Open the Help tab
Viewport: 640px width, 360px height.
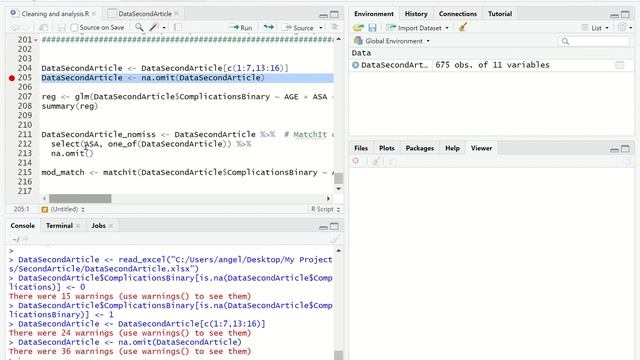click(452, 148)
